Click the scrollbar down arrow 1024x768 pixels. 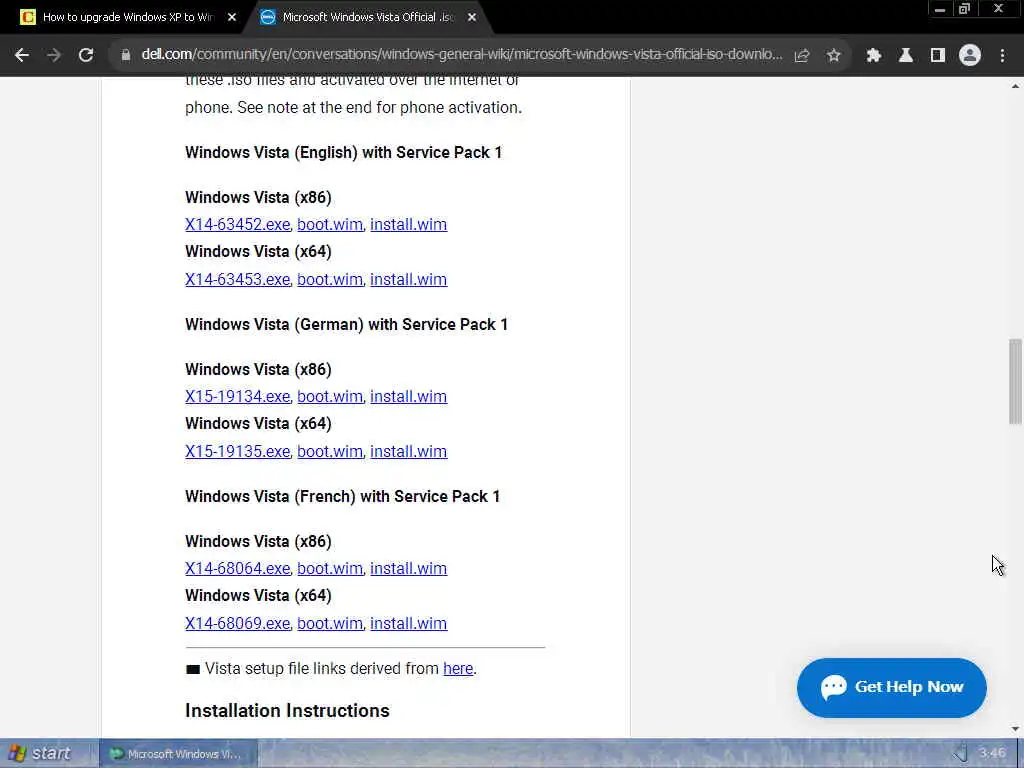click(x=1015, y=729)
